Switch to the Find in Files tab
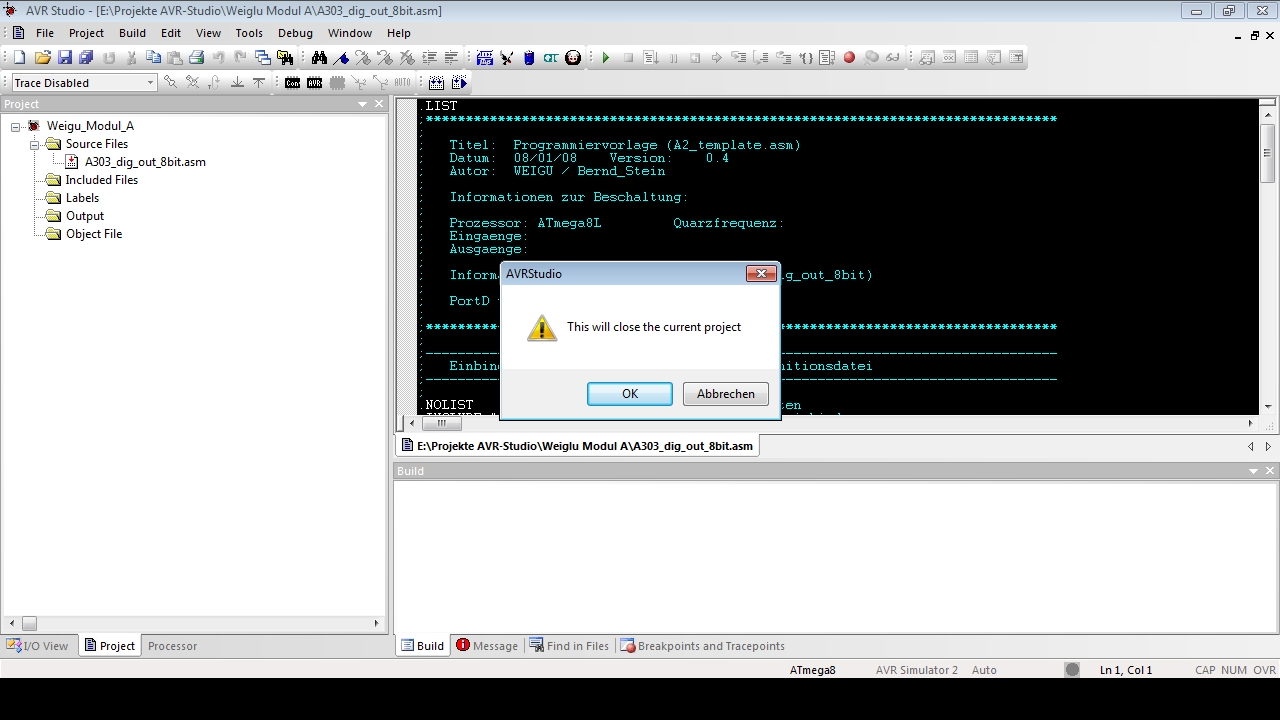The width and height of the screenshot is (1280, 720). point(569,646)
